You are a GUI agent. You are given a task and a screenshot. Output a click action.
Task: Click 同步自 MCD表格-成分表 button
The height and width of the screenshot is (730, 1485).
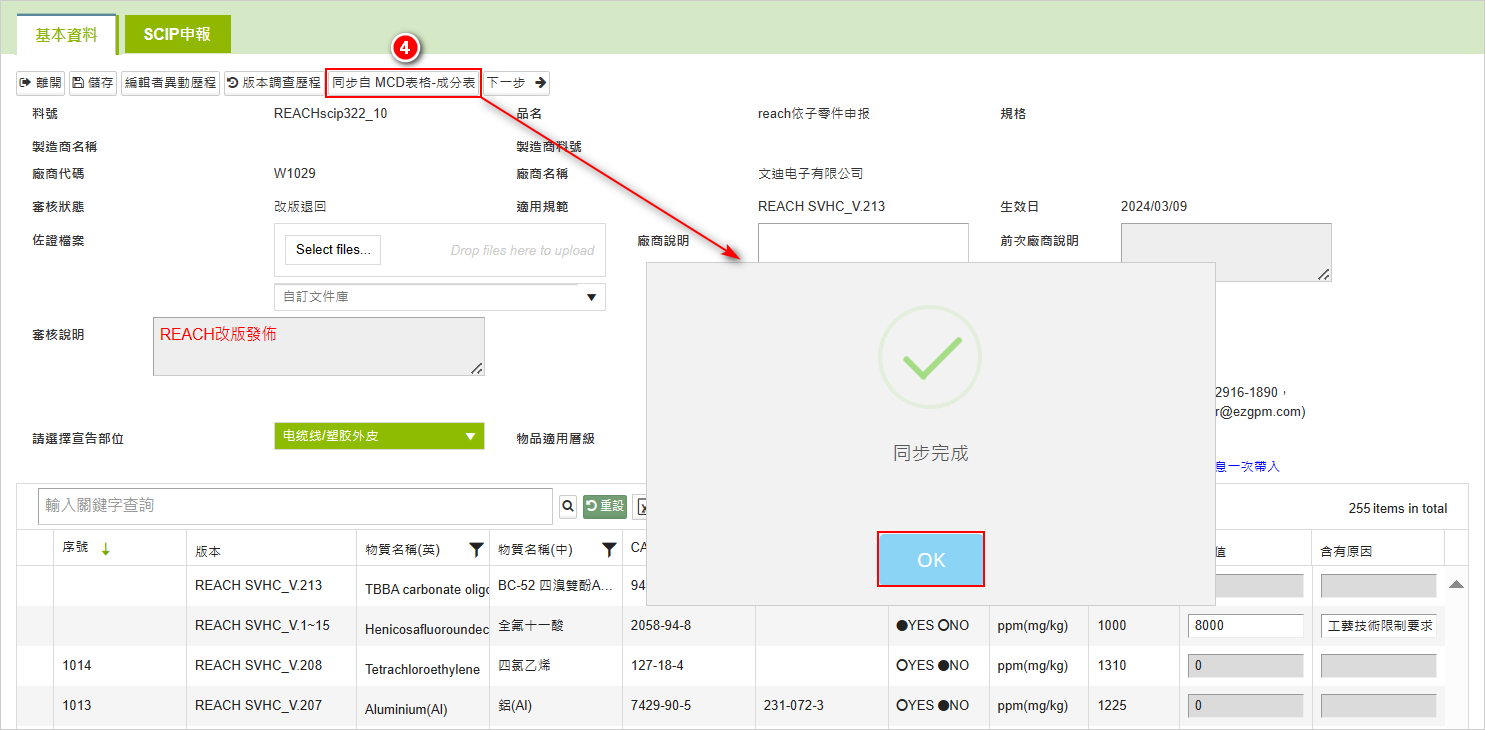[x=404, y=83]
